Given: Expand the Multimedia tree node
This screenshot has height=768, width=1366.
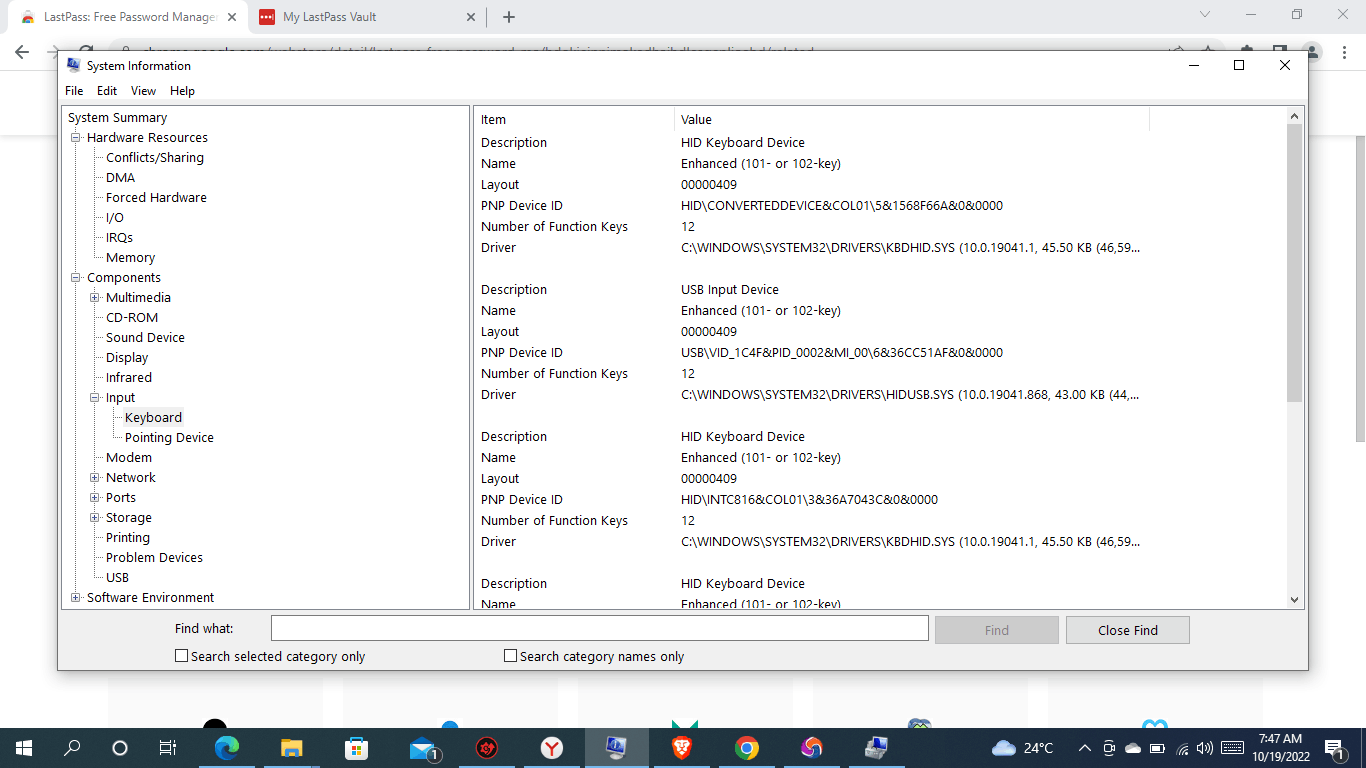Looking at the screenshot, I should pyautogui.click(x=94, y=297).
